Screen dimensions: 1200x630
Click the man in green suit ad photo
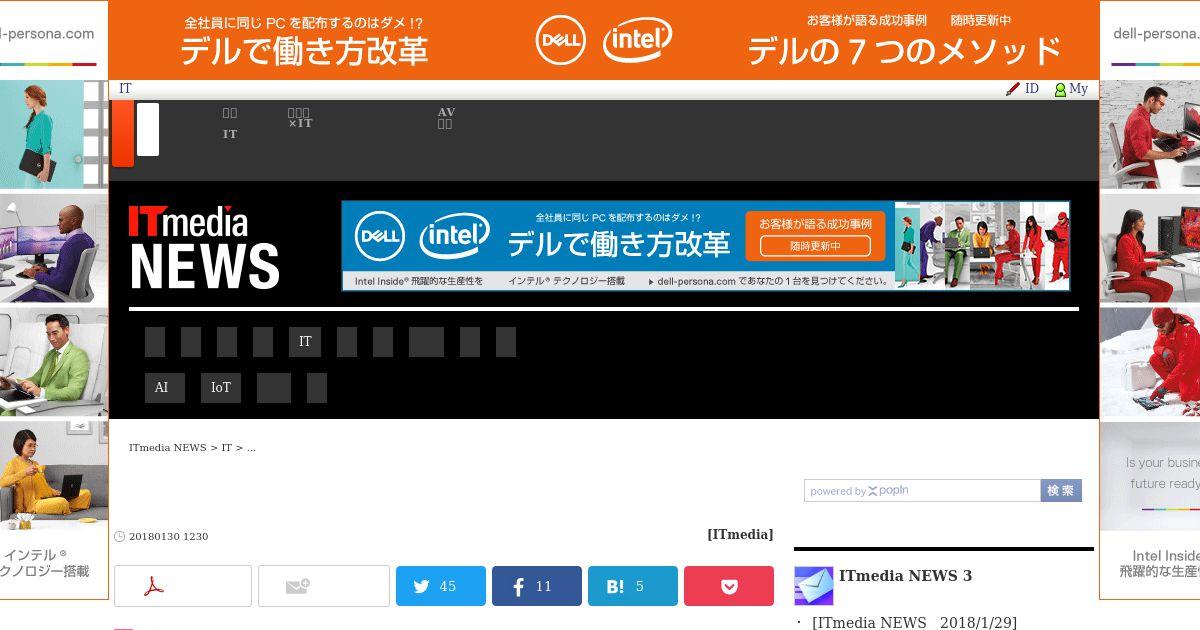54,362
